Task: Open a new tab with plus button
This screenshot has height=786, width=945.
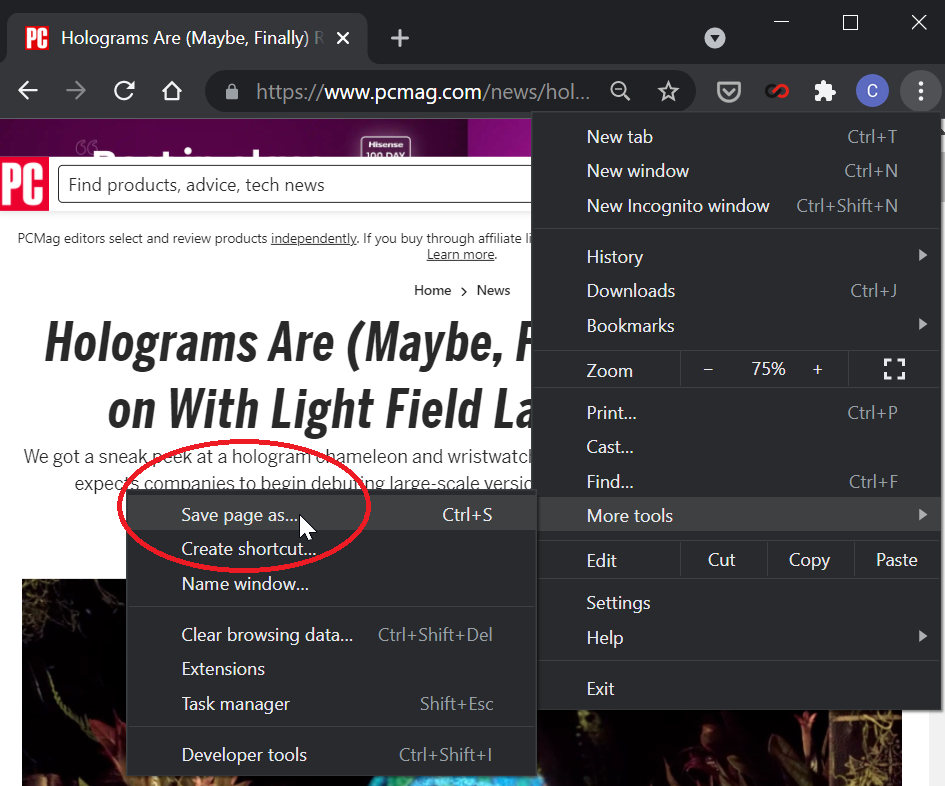Action: coord(400,38)
